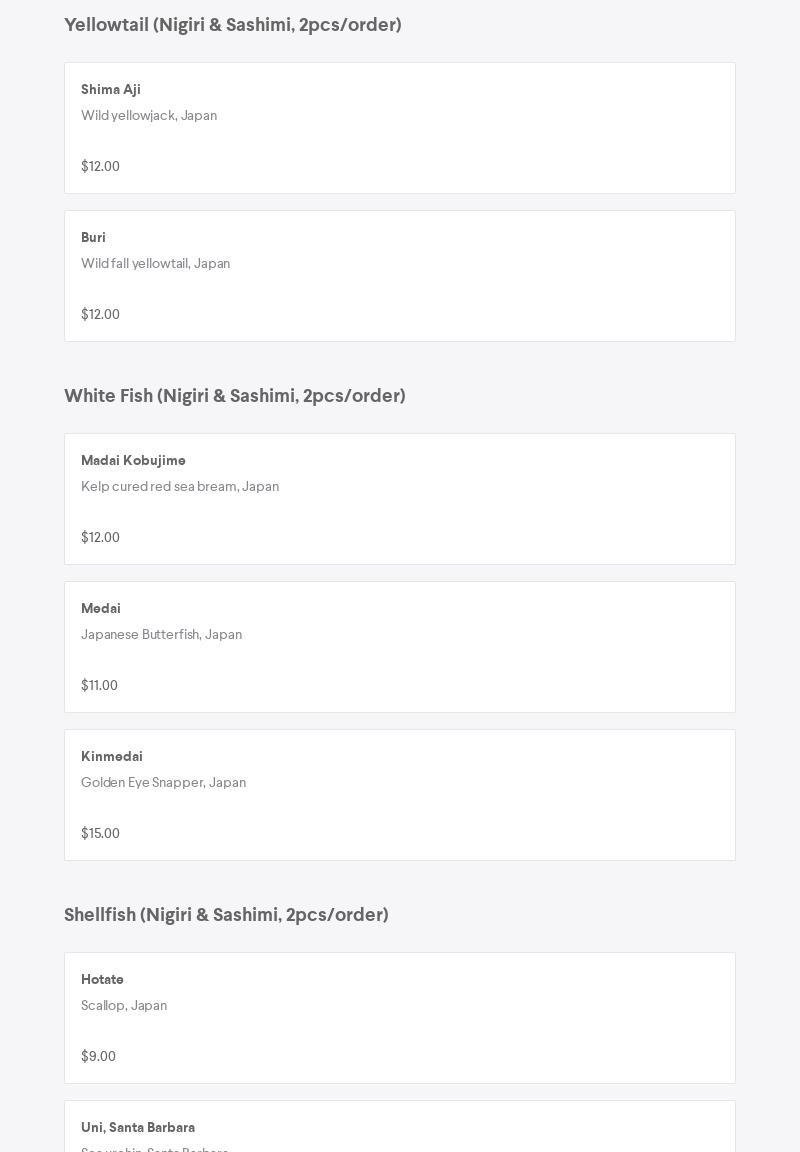Select the Hotate scallop item name

click(102, 980)
